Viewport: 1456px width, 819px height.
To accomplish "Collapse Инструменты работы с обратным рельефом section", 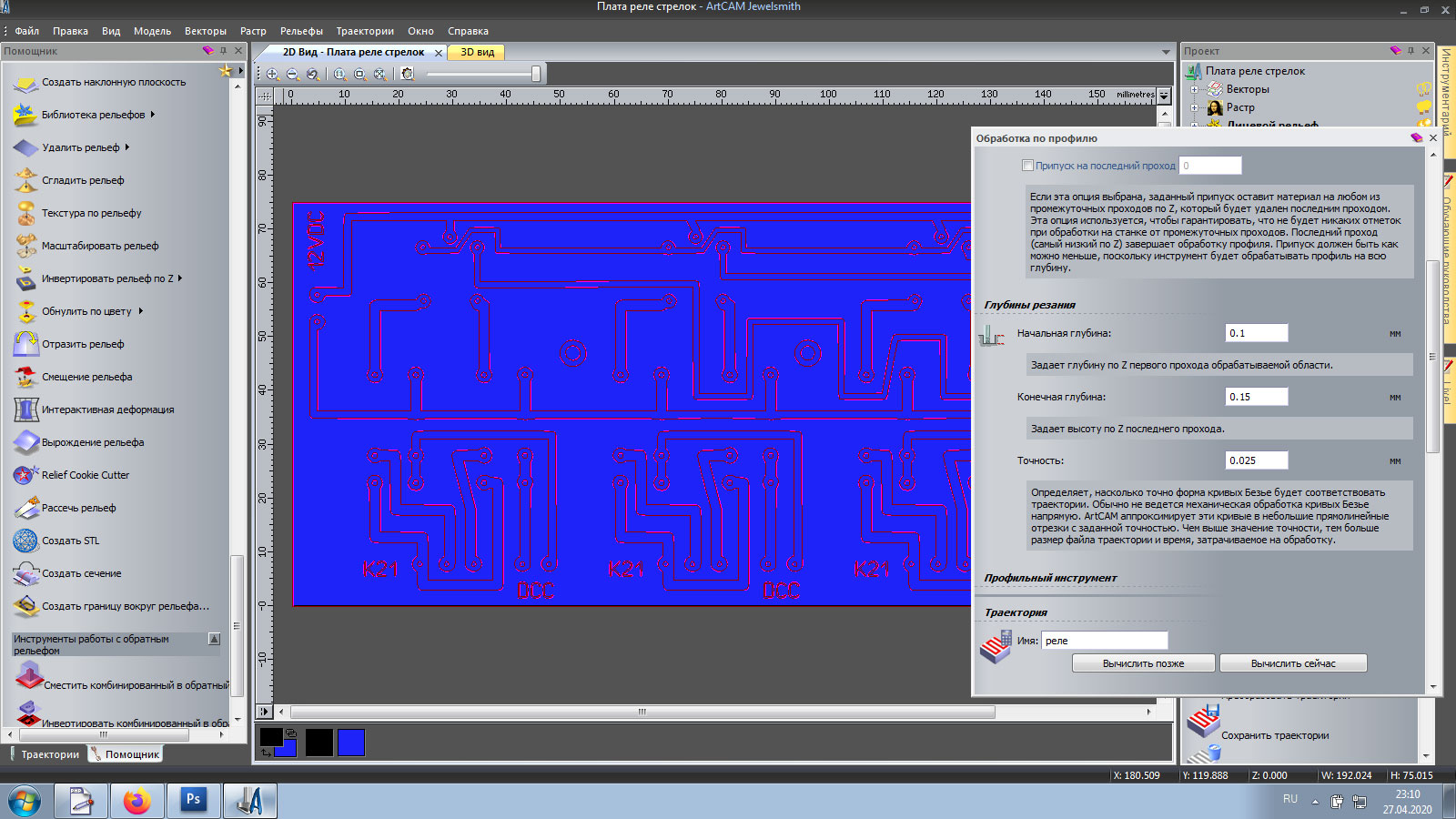I will (x=215, y=639).
